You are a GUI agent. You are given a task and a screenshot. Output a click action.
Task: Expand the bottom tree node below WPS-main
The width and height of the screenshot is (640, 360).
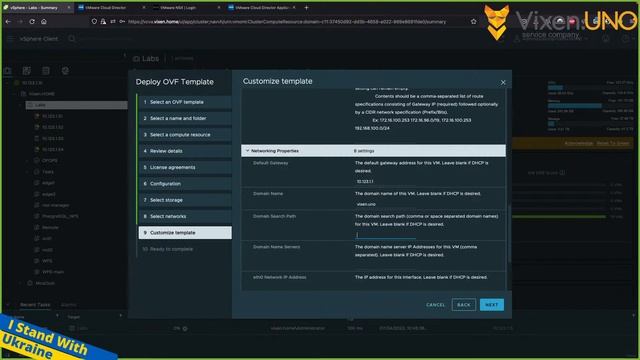20,283
